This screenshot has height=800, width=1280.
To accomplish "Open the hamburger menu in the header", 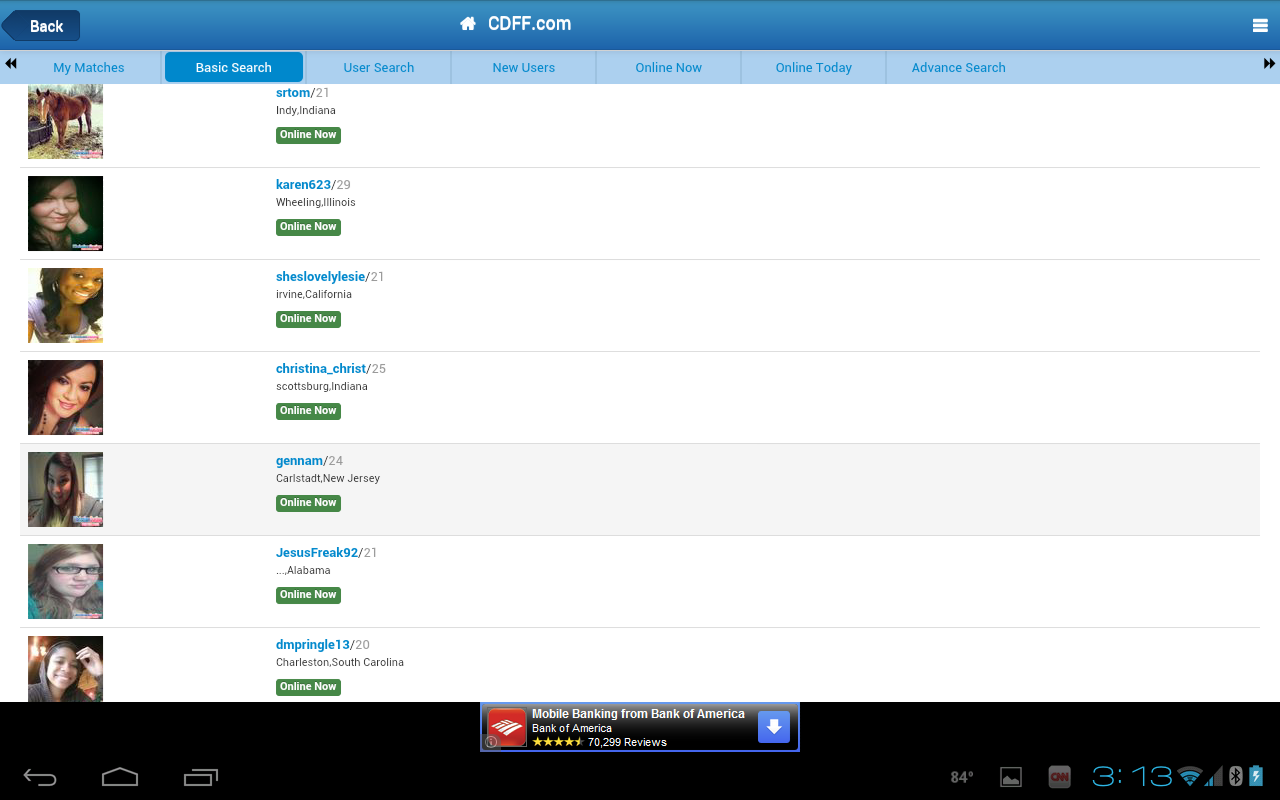I will 1260,26.
